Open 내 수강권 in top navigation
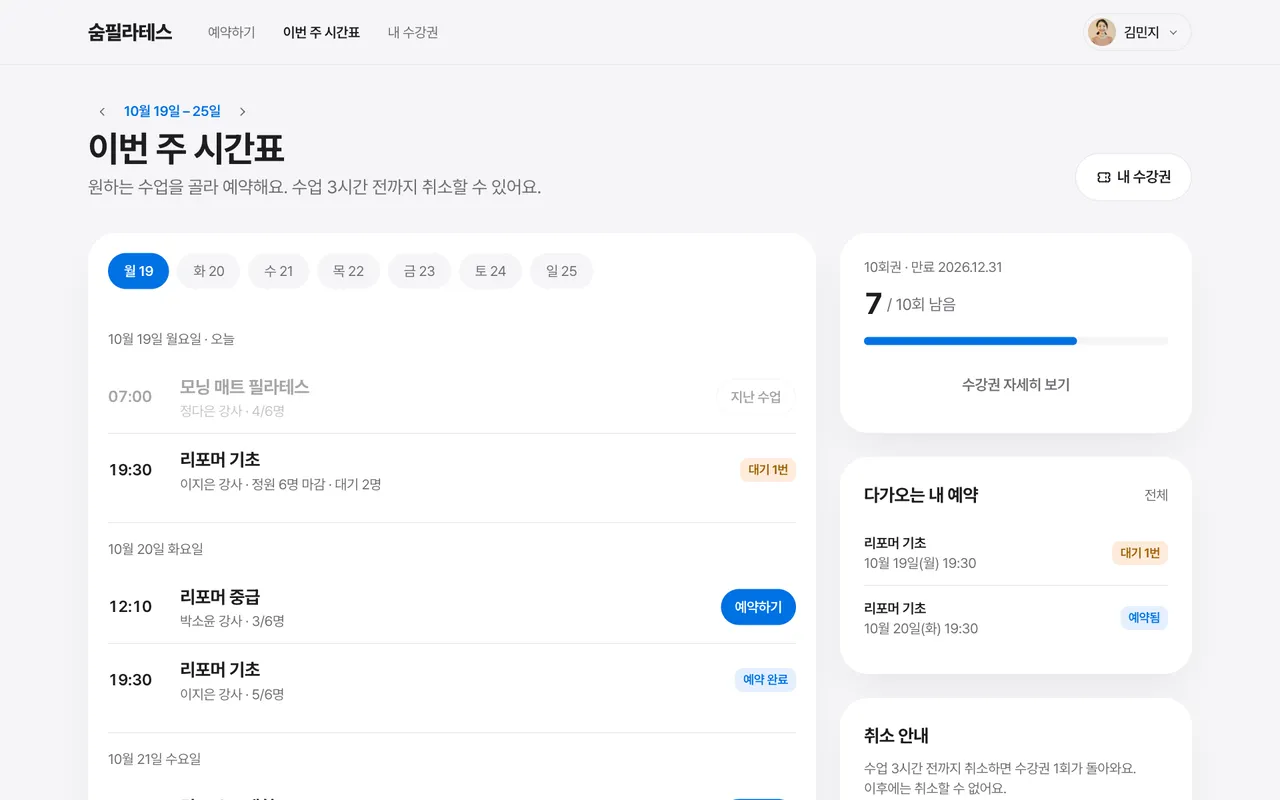This screenshot has width=1280, height=800. pos(413,32)
